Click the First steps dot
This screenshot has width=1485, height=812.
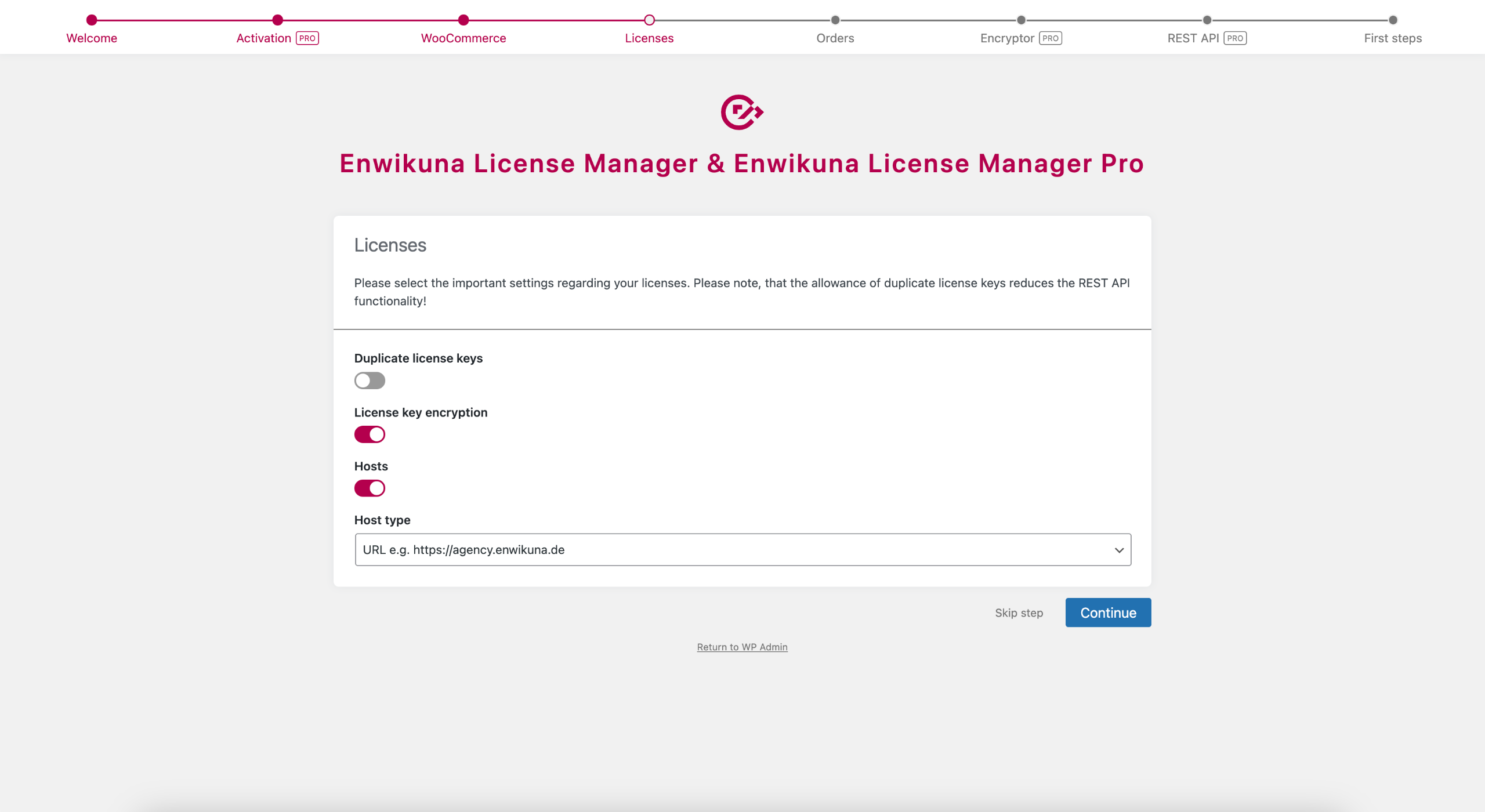point(1393,20)
